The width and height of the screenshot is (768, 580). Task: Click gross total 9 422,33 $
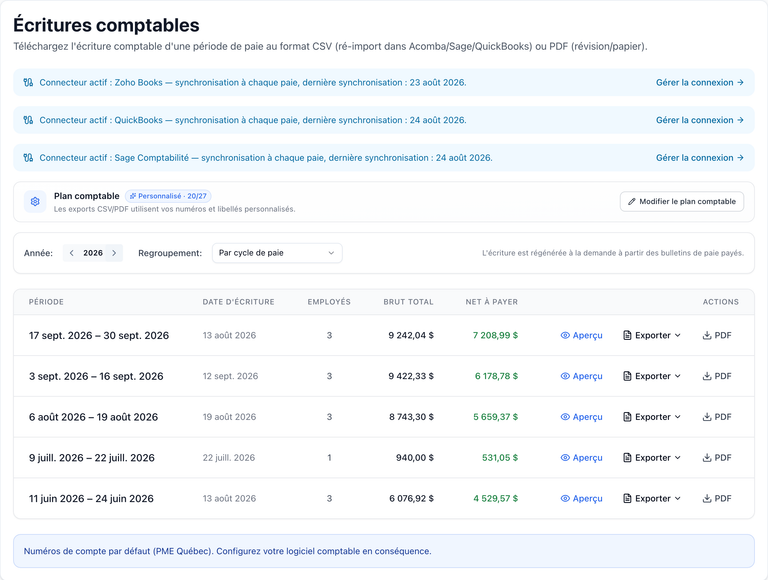[411, 376]
